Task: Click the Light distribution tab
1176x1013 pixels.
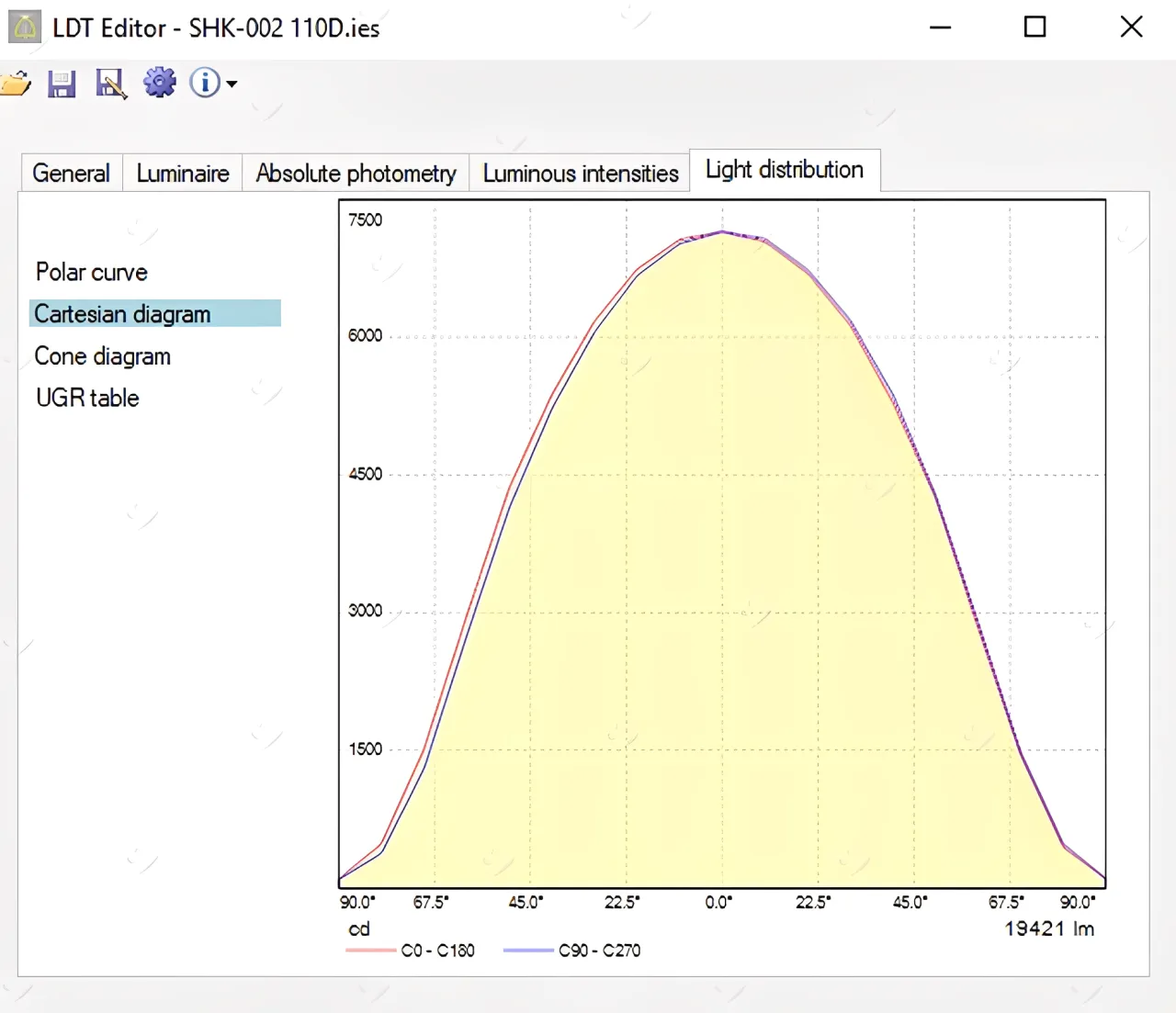Action: tap(784, 170)
